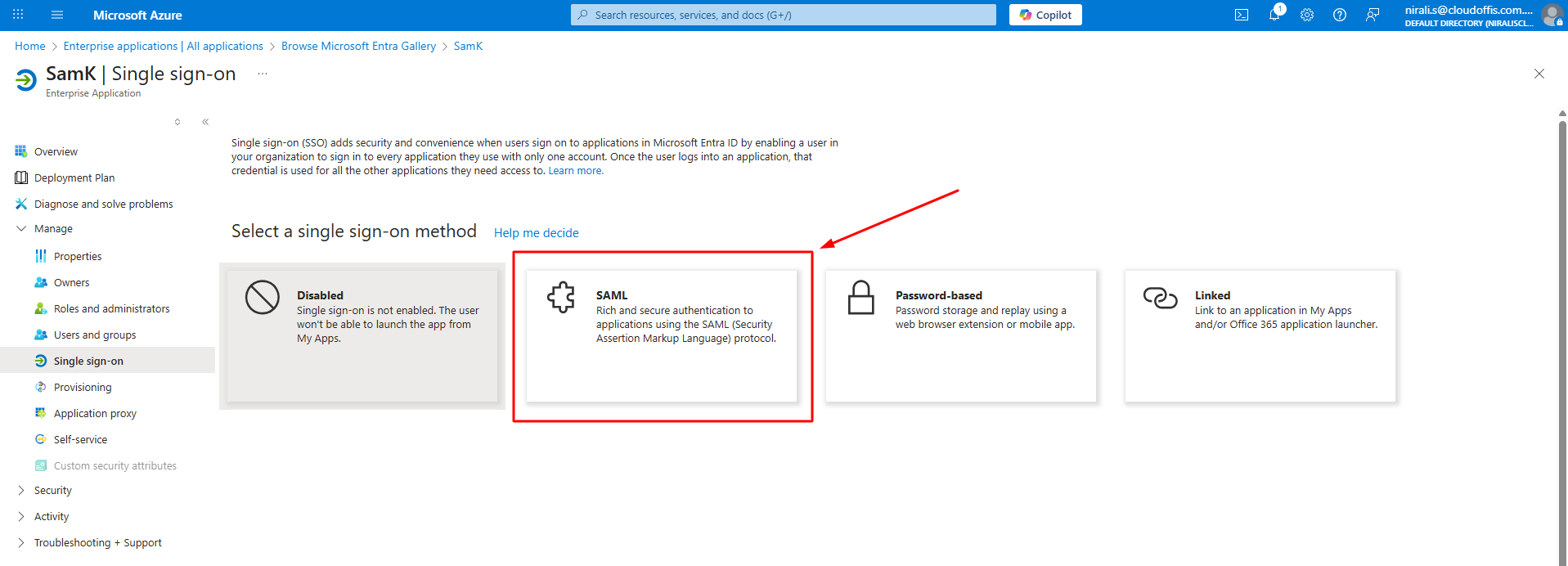Expand Troubleshooting + Support section
The image size is (1568, 566).
21,542
